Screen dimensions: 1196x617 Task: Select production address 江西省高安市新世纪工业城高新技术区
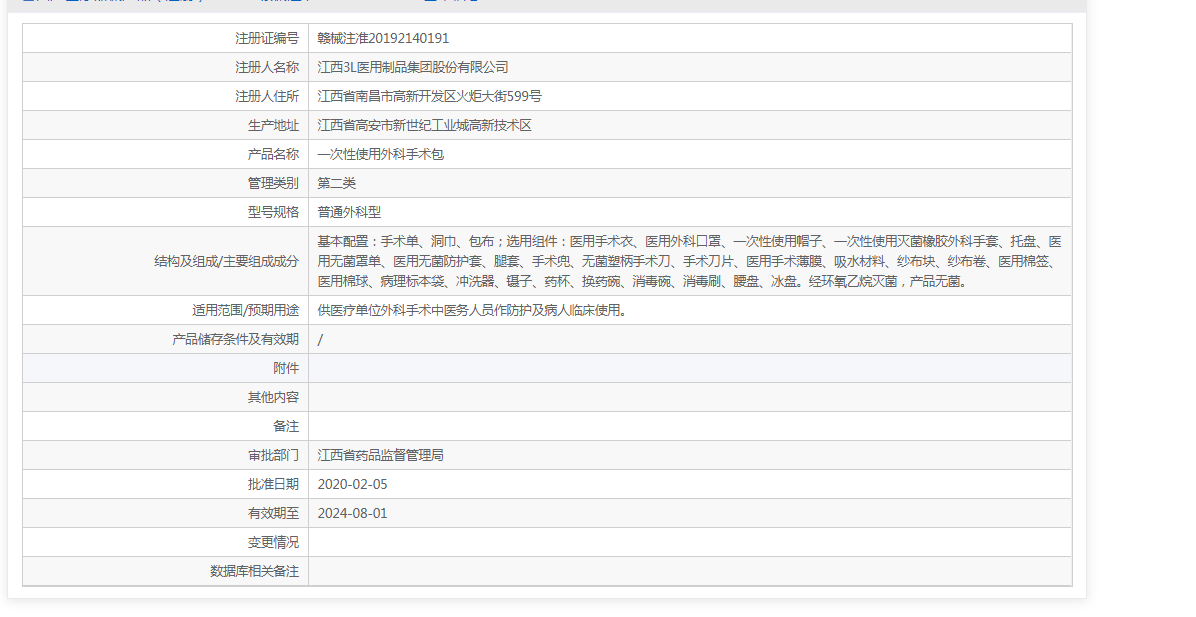[424, 125]
